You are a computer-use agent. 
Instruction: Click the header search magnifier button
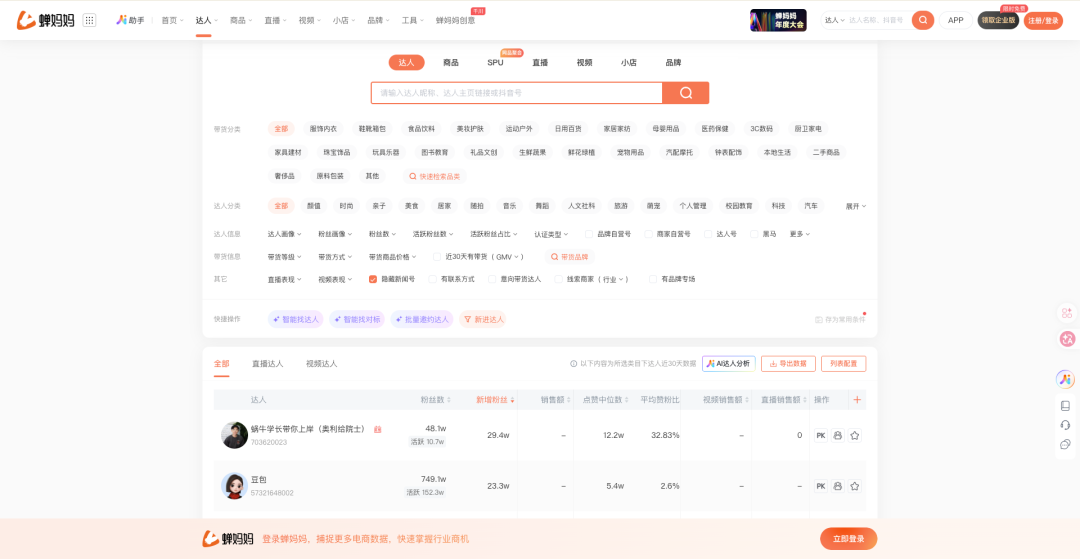pyautogui.click(x=923, y=20)
